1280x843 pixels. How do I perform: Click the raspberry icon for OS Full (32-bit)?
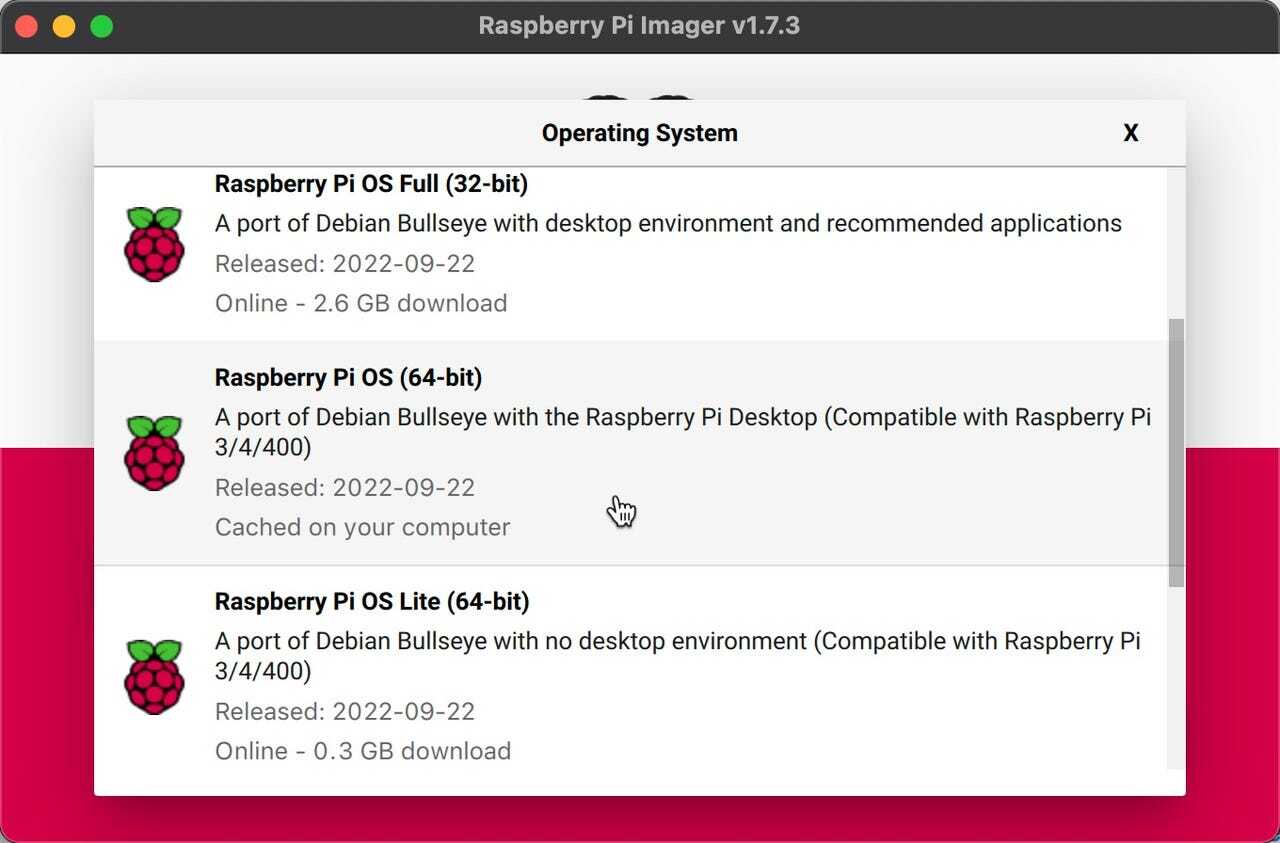click(154, 244)
